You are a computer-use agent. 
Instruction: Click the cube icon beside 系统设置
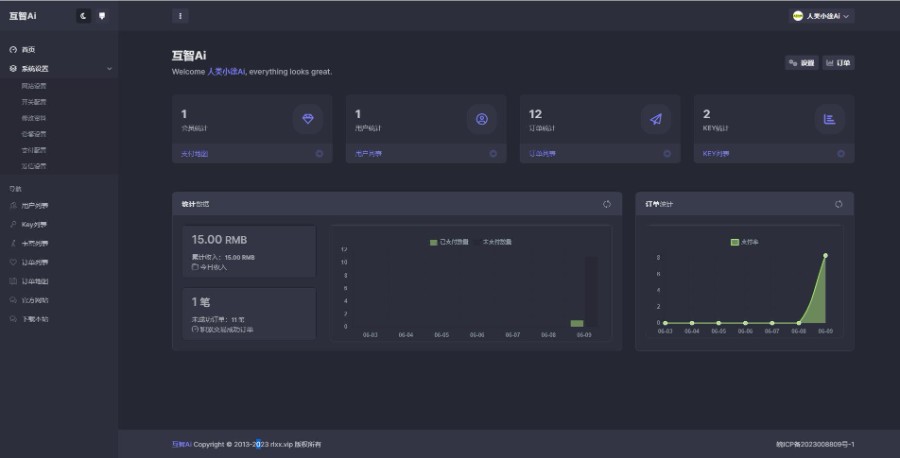click(x=13, y=69)
